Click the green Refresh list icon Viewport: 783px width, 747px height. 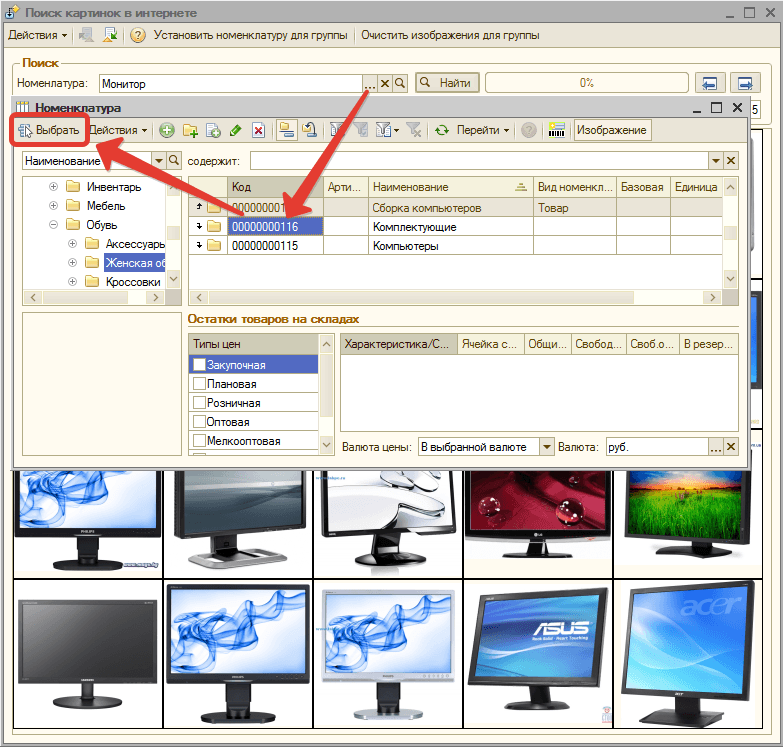point(441,130)
